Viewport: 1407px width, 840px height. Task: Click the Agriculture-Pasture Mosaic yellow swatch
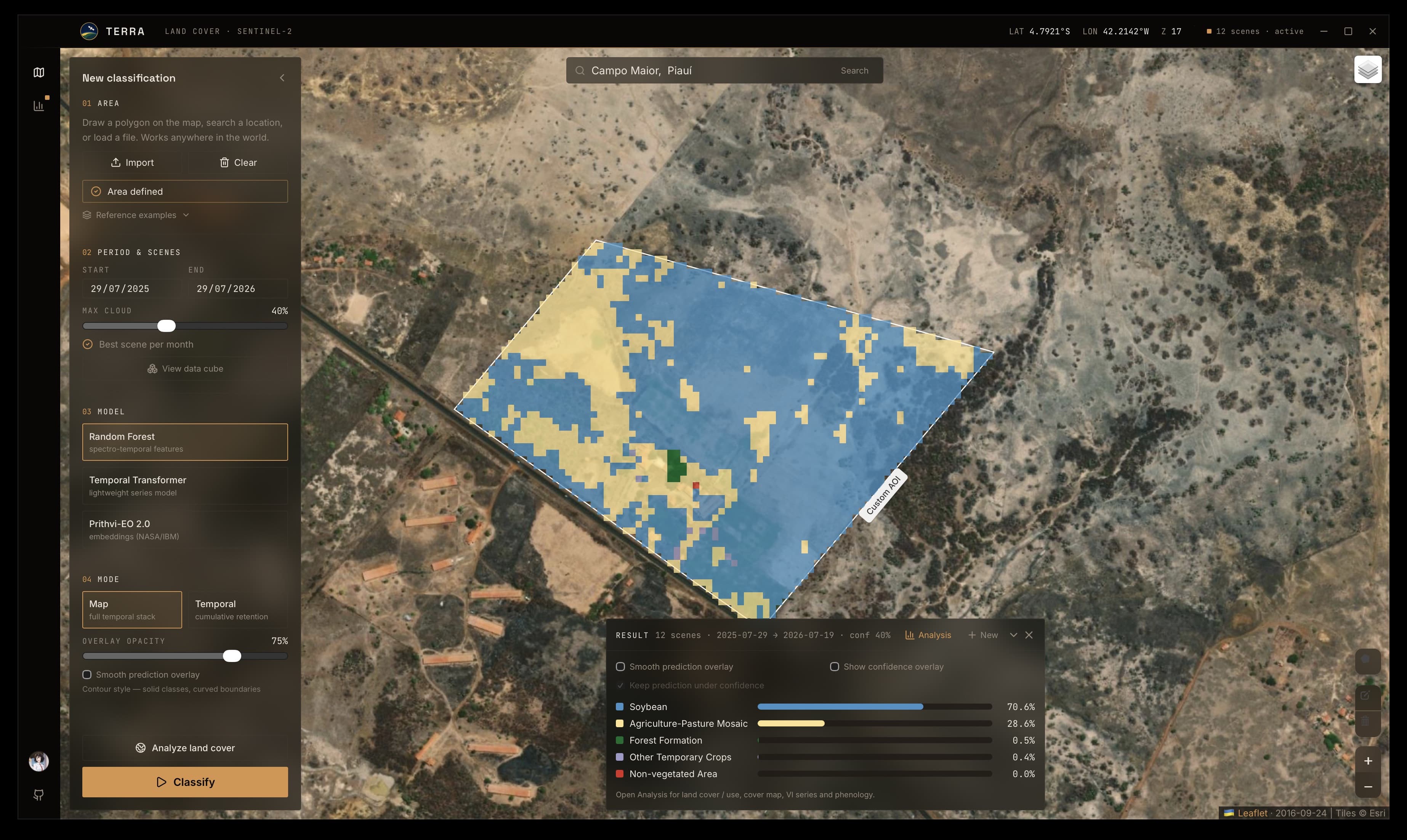619,723
